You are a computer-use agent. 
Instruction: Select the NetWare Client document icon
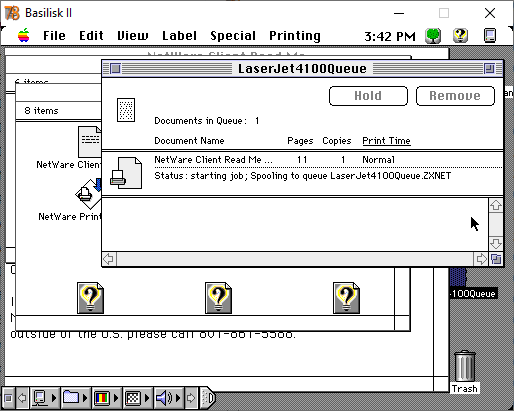(89, 142)
